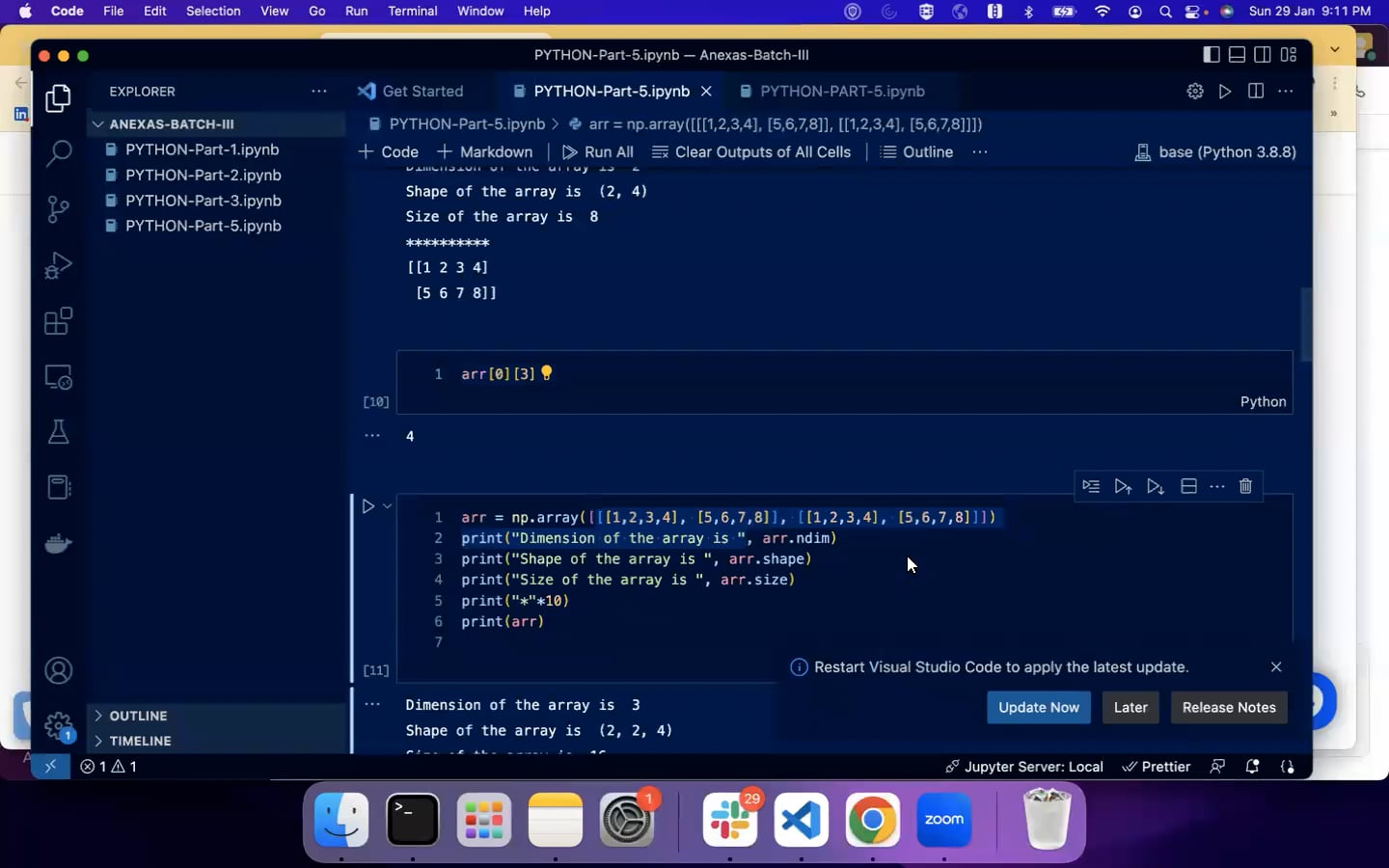Open the View menu in menu bar
Viewport: 1389px width, 868px height.
click(275, 12)
